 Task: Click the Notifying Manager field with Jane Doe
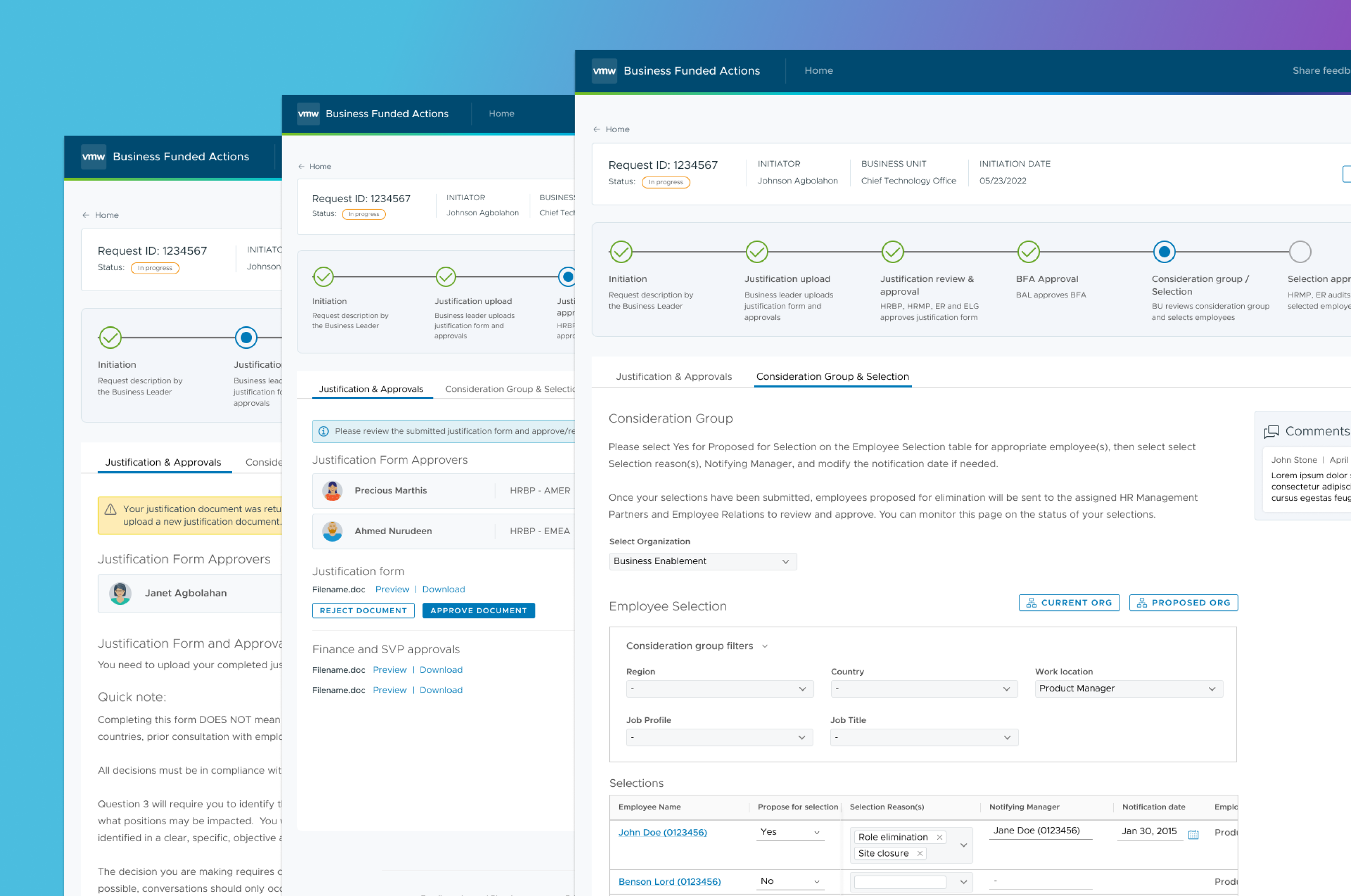tap(1040, 831)
